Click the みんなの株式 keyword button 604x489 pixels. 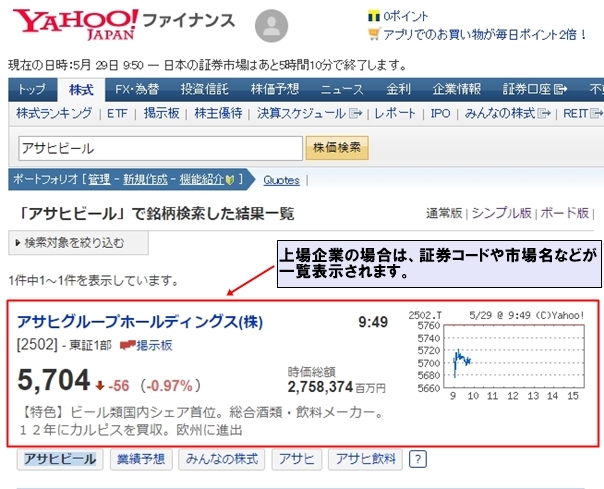coord(222,459)
